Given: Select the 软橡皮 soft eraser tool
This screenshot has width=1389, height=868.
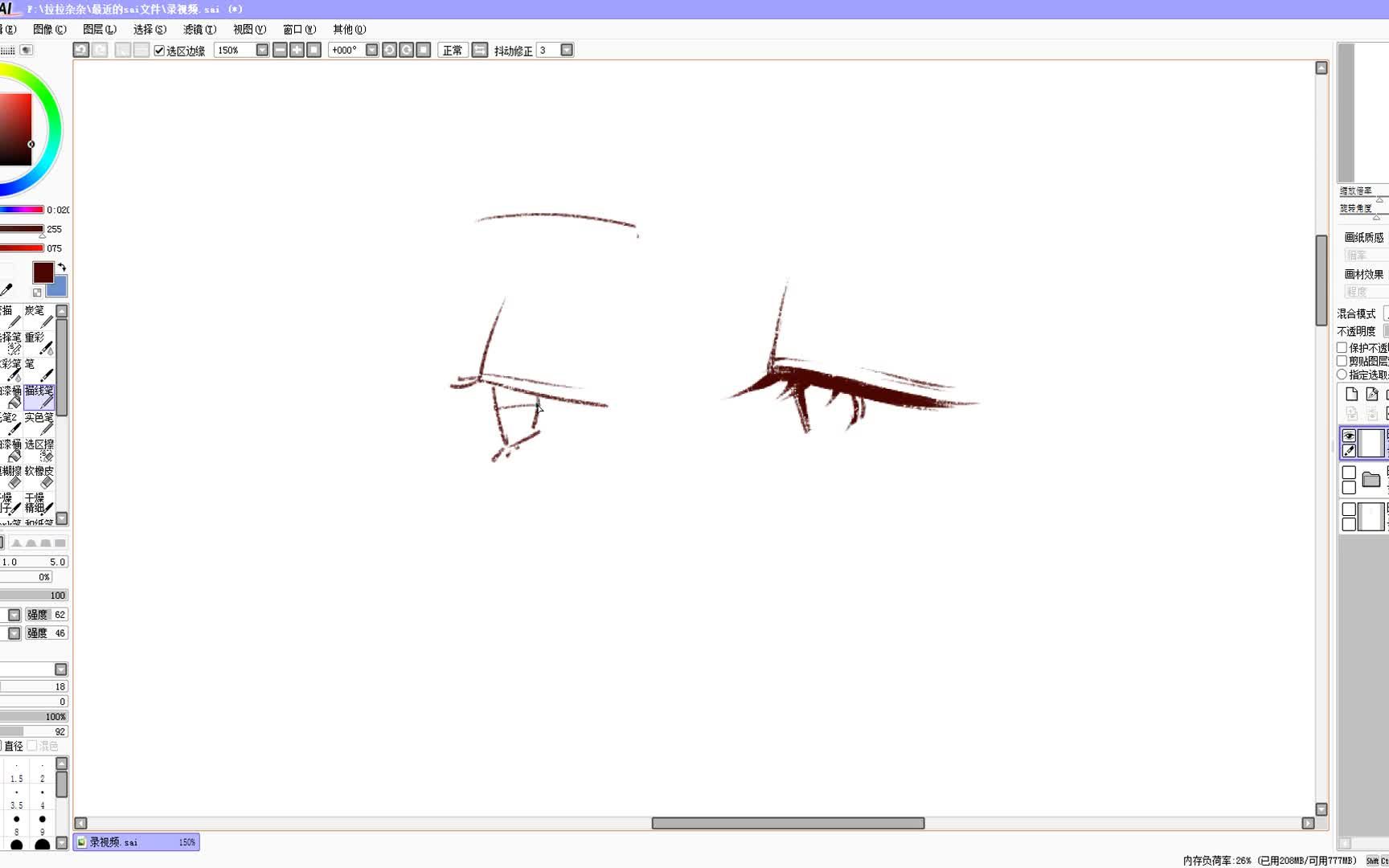Looking at the screenshot, I should click(x=39, y=477).
